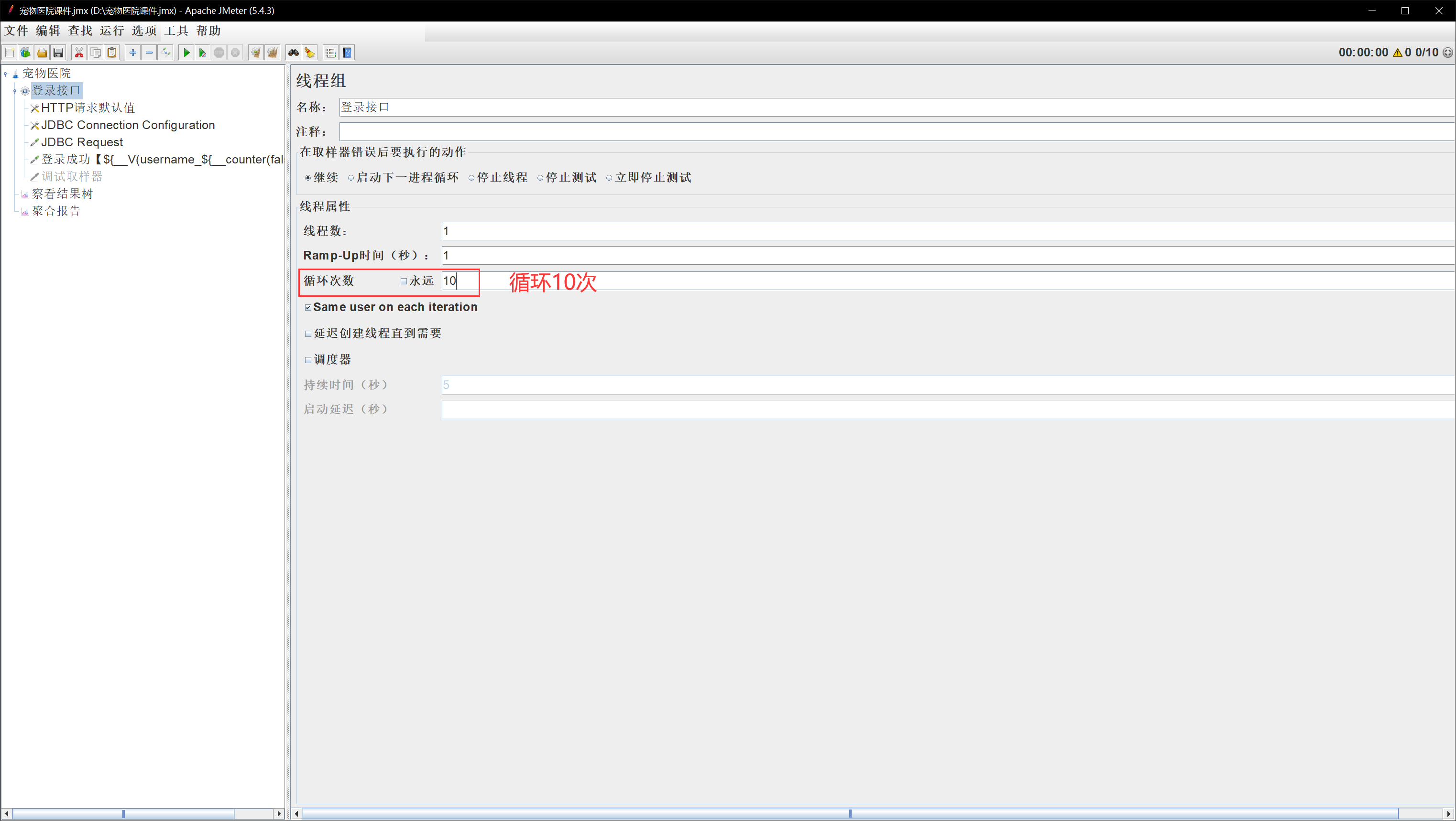Open the Search binoculars icon
The image size is (1456, 821).
point(293,53)
